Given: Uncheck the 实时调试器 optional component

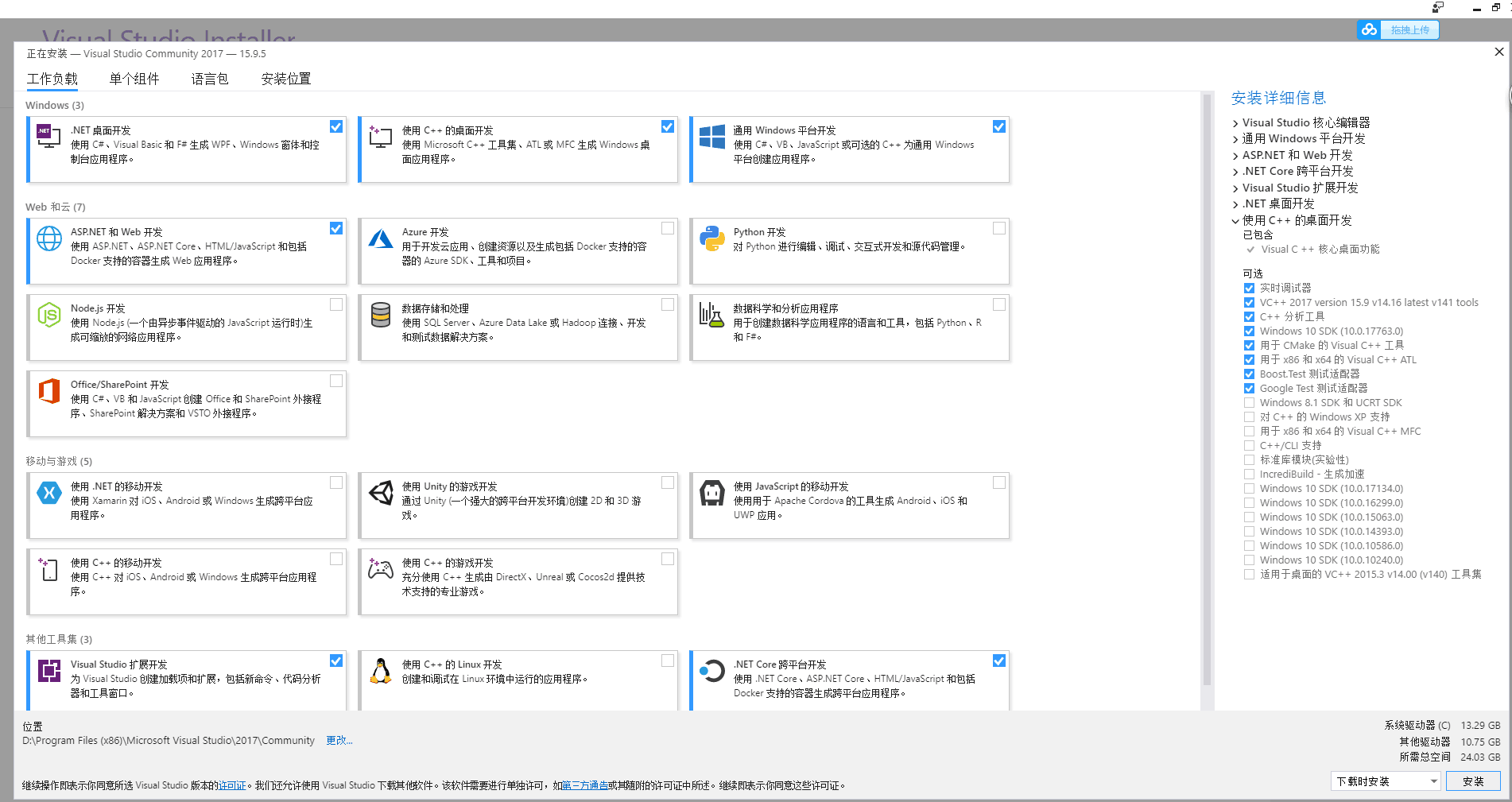Looking at the screenshot, I should (x=1249, y=288).
